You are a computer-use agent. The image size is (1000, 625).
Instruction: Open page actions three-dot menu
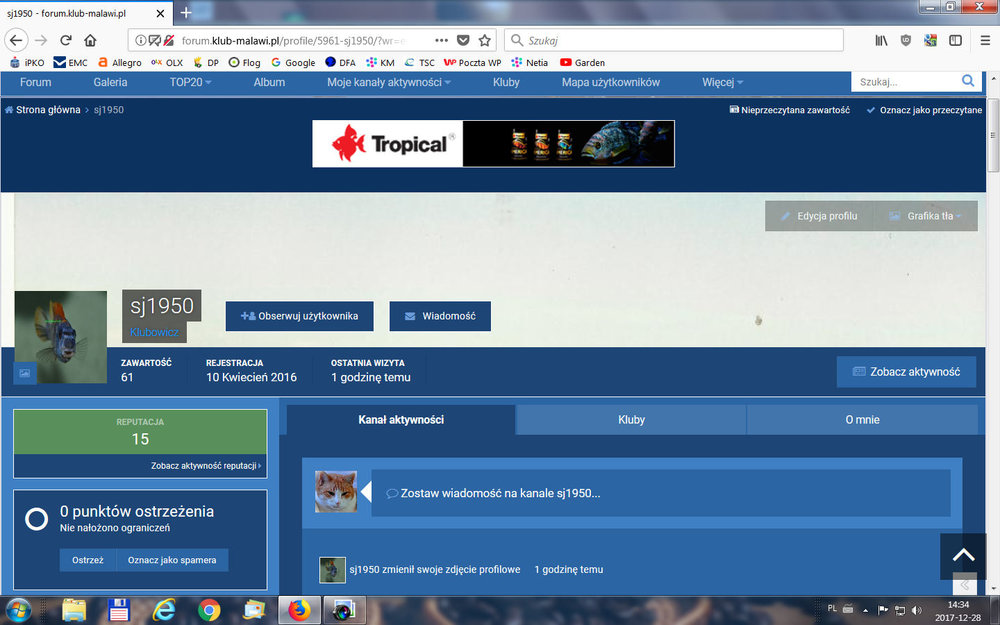(441, 40)
